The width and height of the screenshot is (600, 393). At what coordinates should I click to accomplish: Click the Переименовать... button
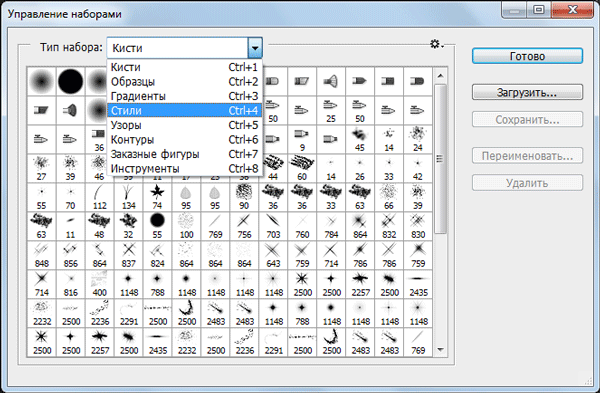point(527,156)
